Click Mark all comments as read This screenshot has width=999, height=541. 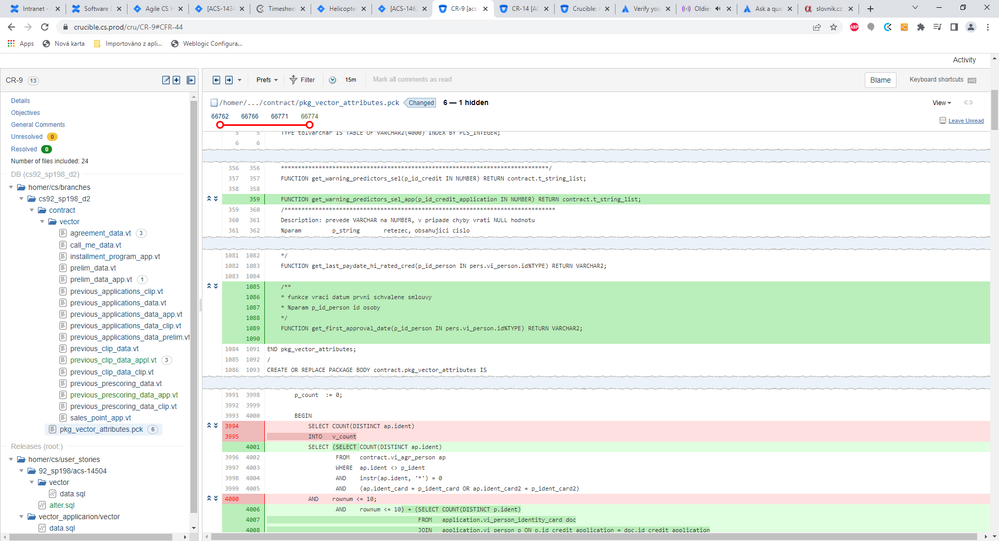coord(412,80)
